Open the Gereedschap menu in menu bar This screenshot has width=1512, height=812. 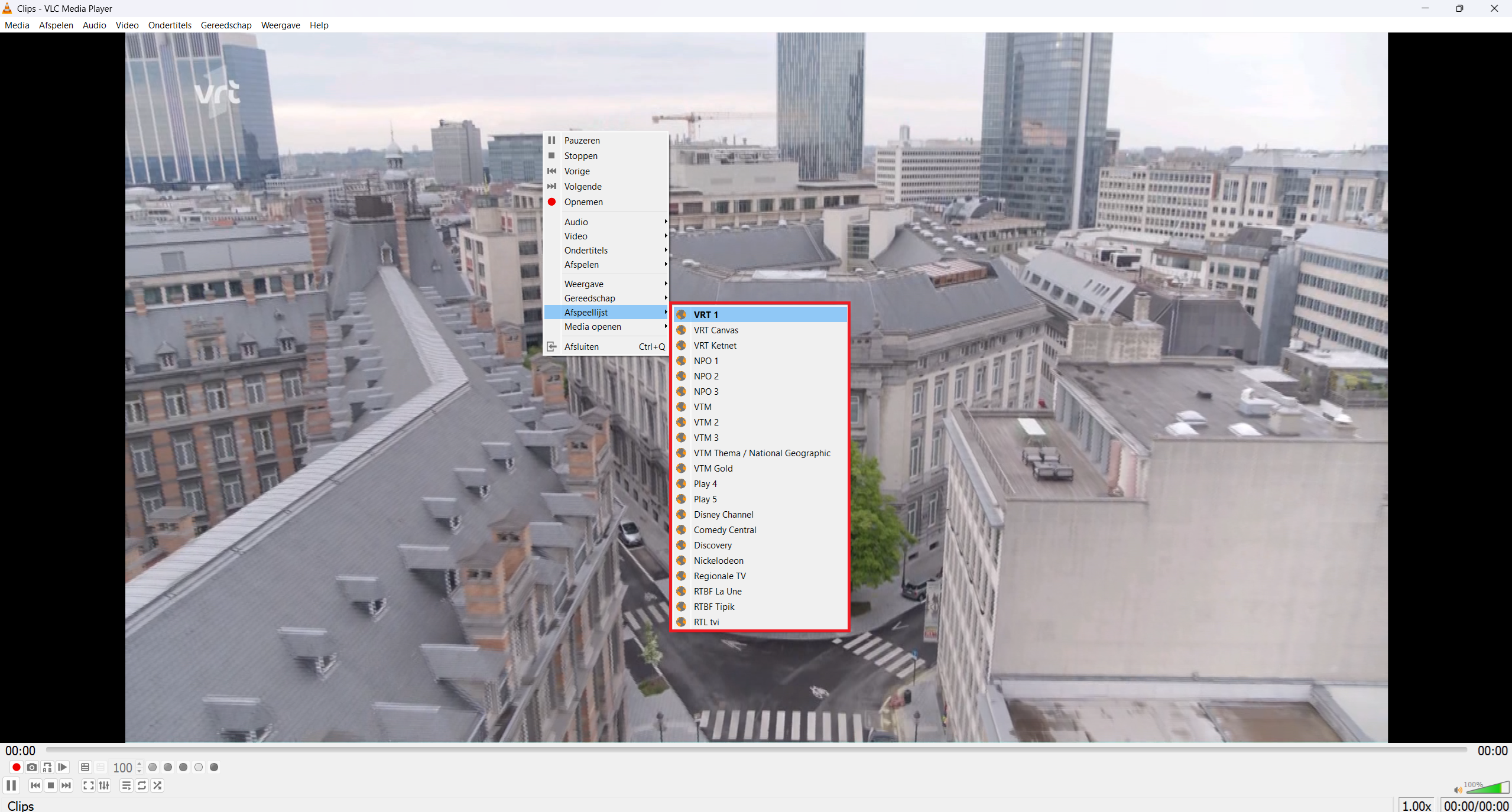(226, 25)
